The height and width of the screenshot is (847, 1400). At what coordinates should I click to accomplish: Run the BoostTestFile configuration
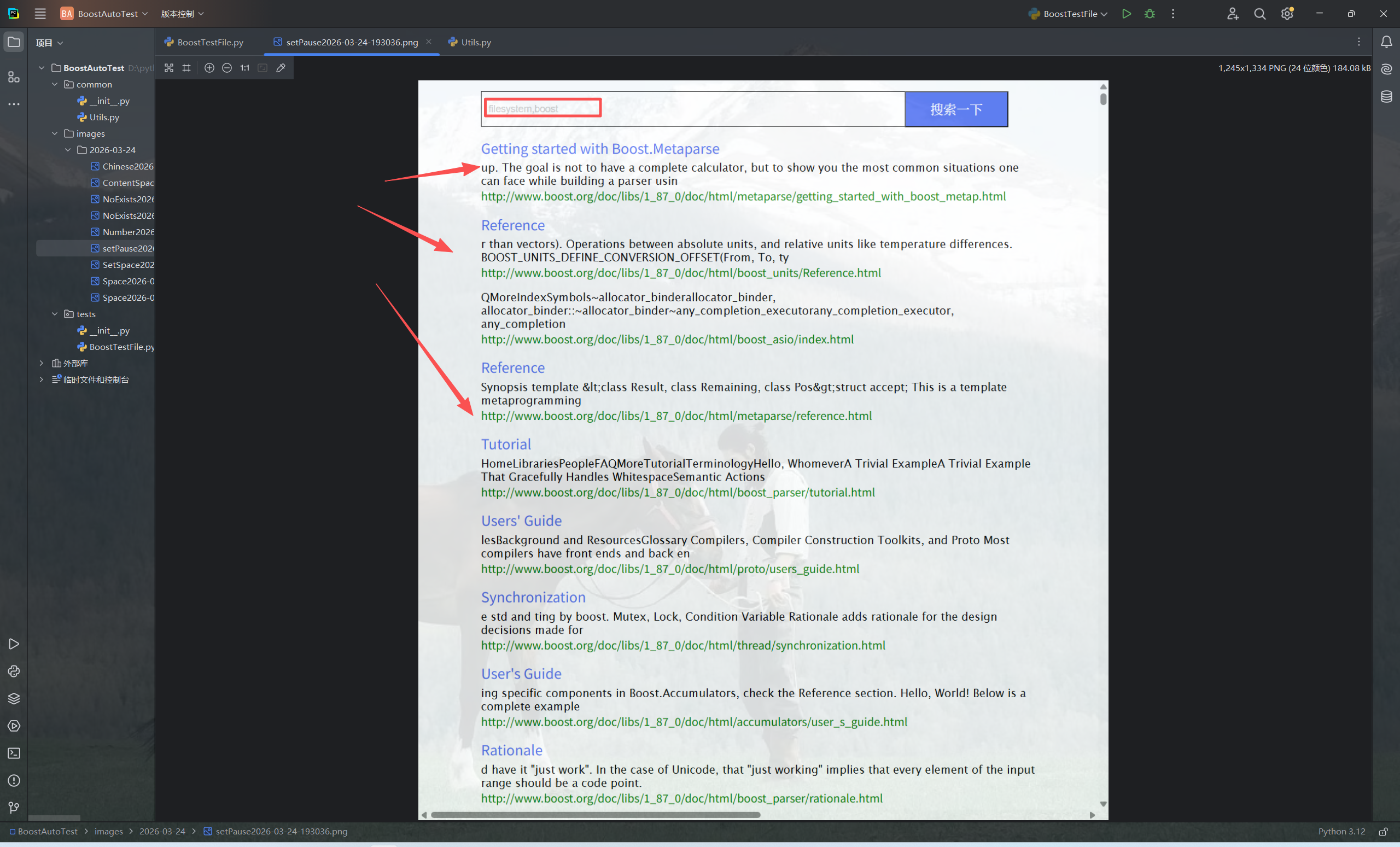(x=1126, y=14)
